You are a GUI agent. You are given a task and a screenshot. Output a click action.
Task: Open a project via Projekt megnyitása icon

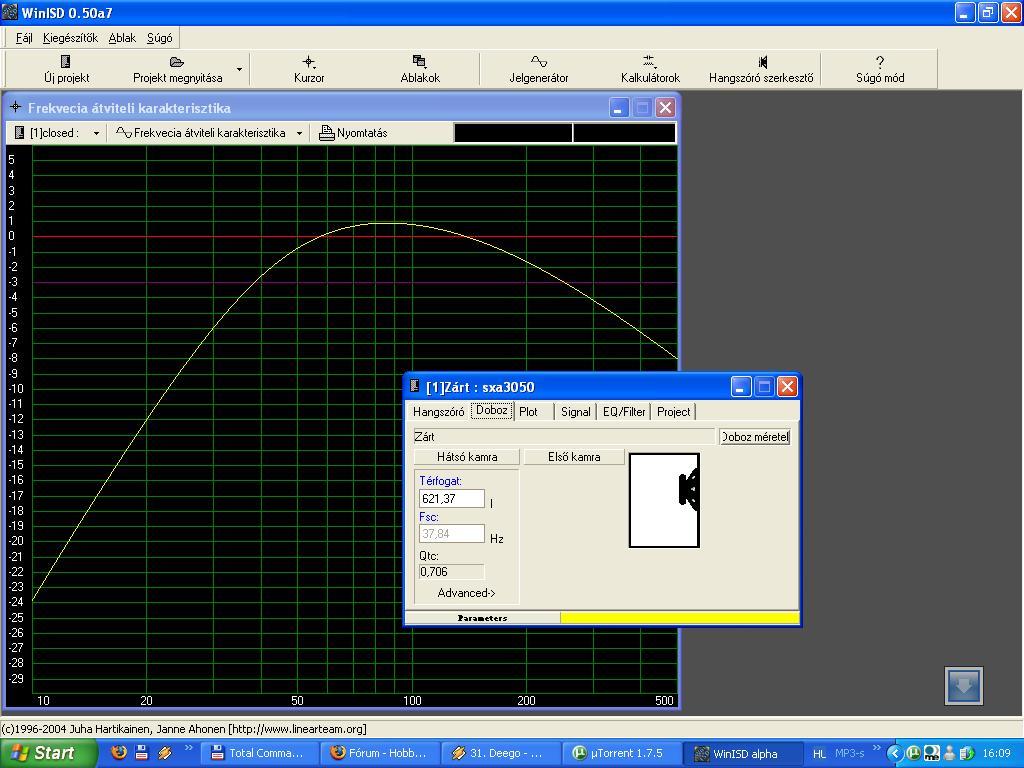point(177,69)
